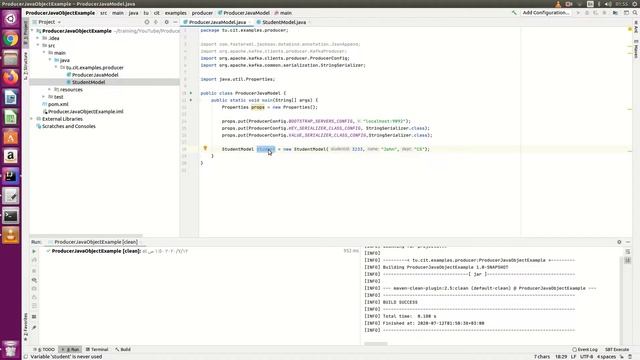
Task: Click LF line separator in status bar
Action: click(573, 357)
